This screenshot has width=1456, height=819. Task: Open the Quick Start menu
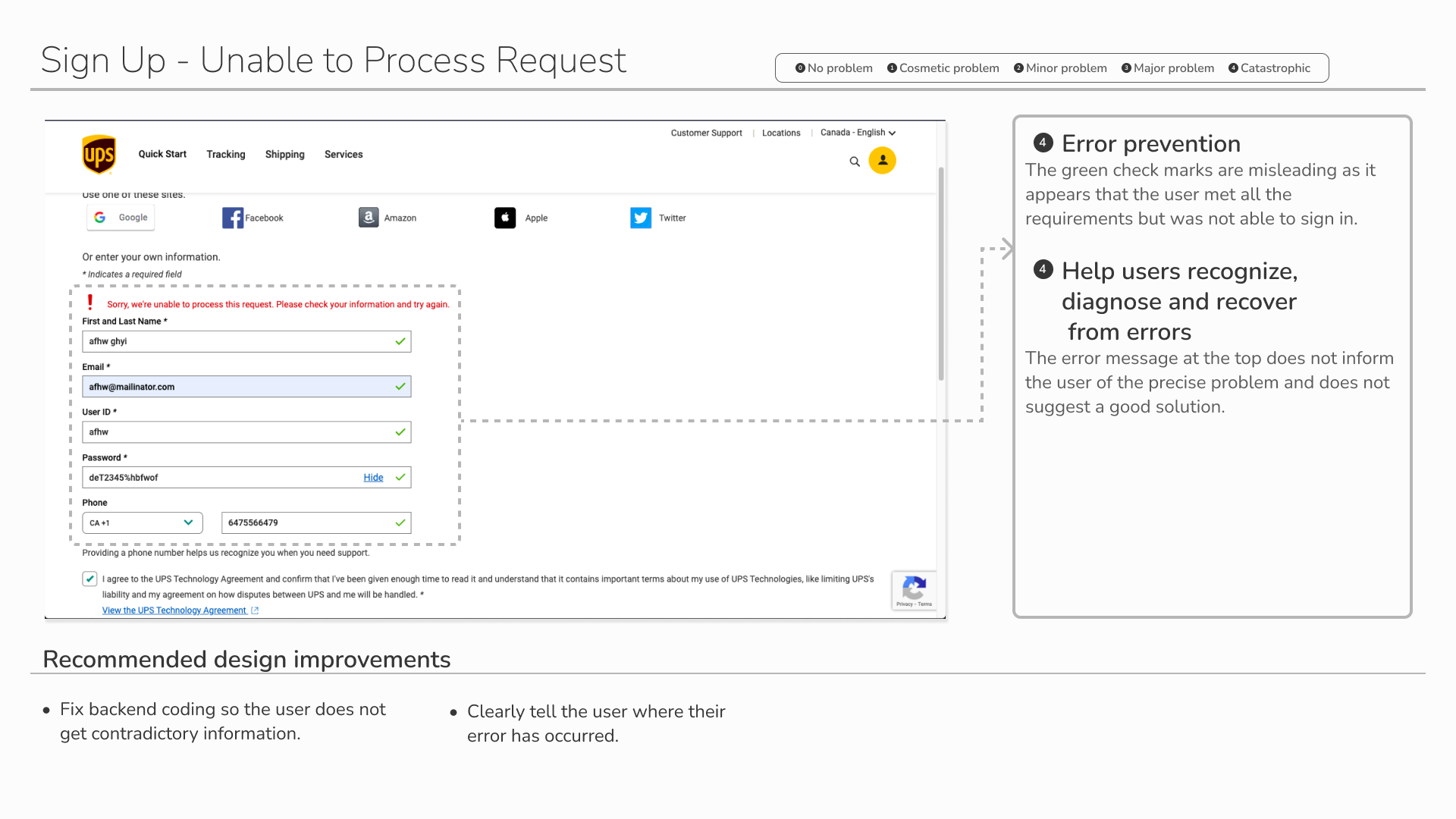tap(162, 154)
